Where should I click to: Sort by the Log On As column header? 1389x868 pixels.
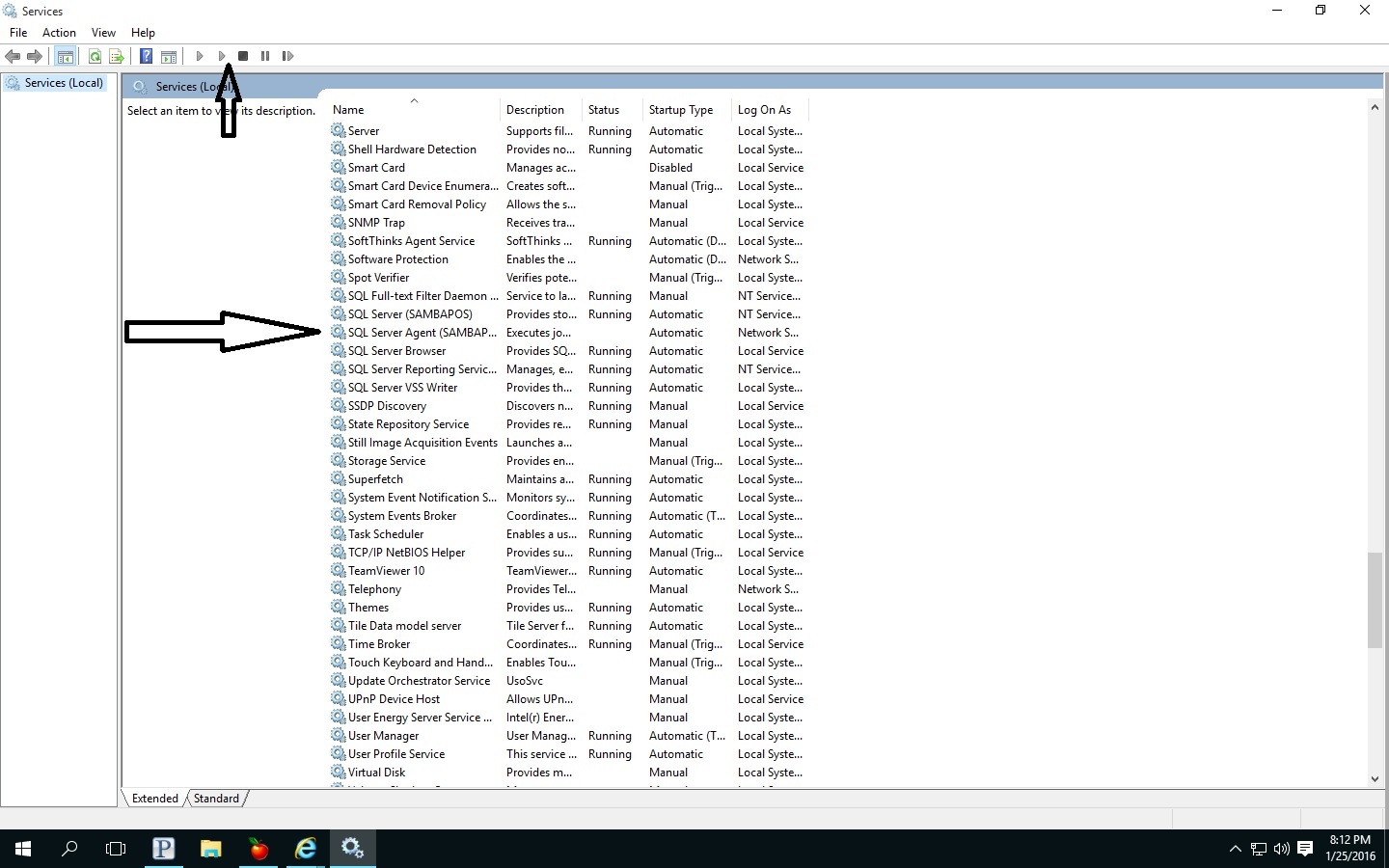click(770, 110)
